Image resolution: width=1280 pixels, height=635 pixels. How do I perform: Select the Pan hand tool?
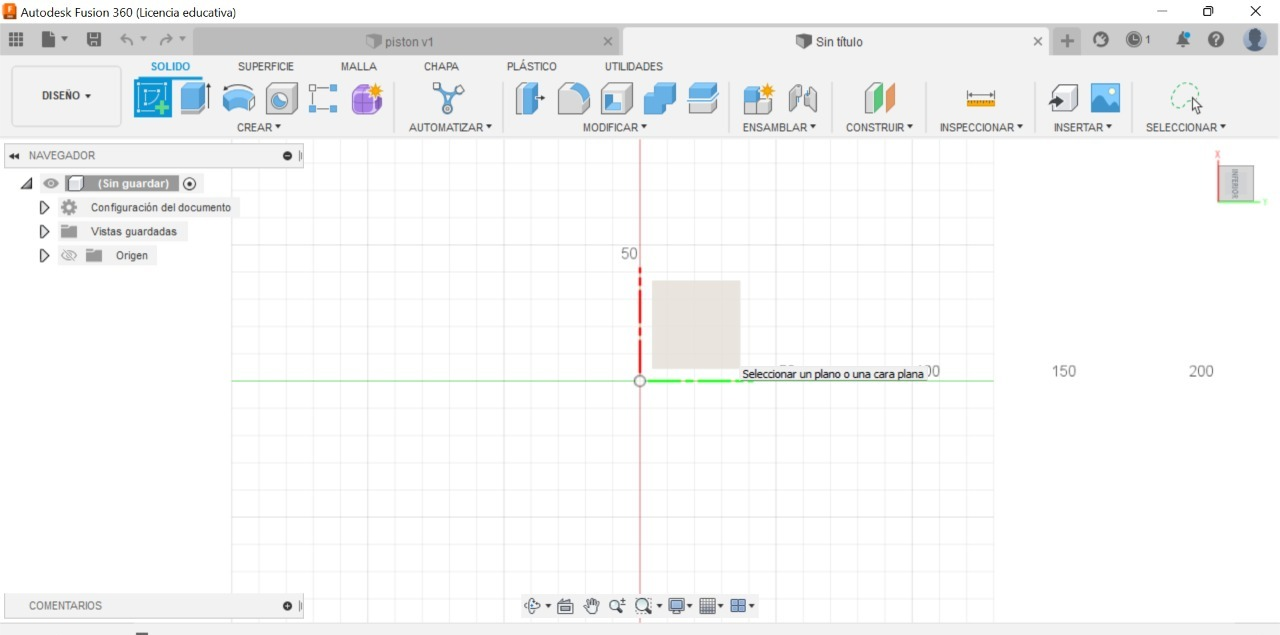[x=591, y=606]
